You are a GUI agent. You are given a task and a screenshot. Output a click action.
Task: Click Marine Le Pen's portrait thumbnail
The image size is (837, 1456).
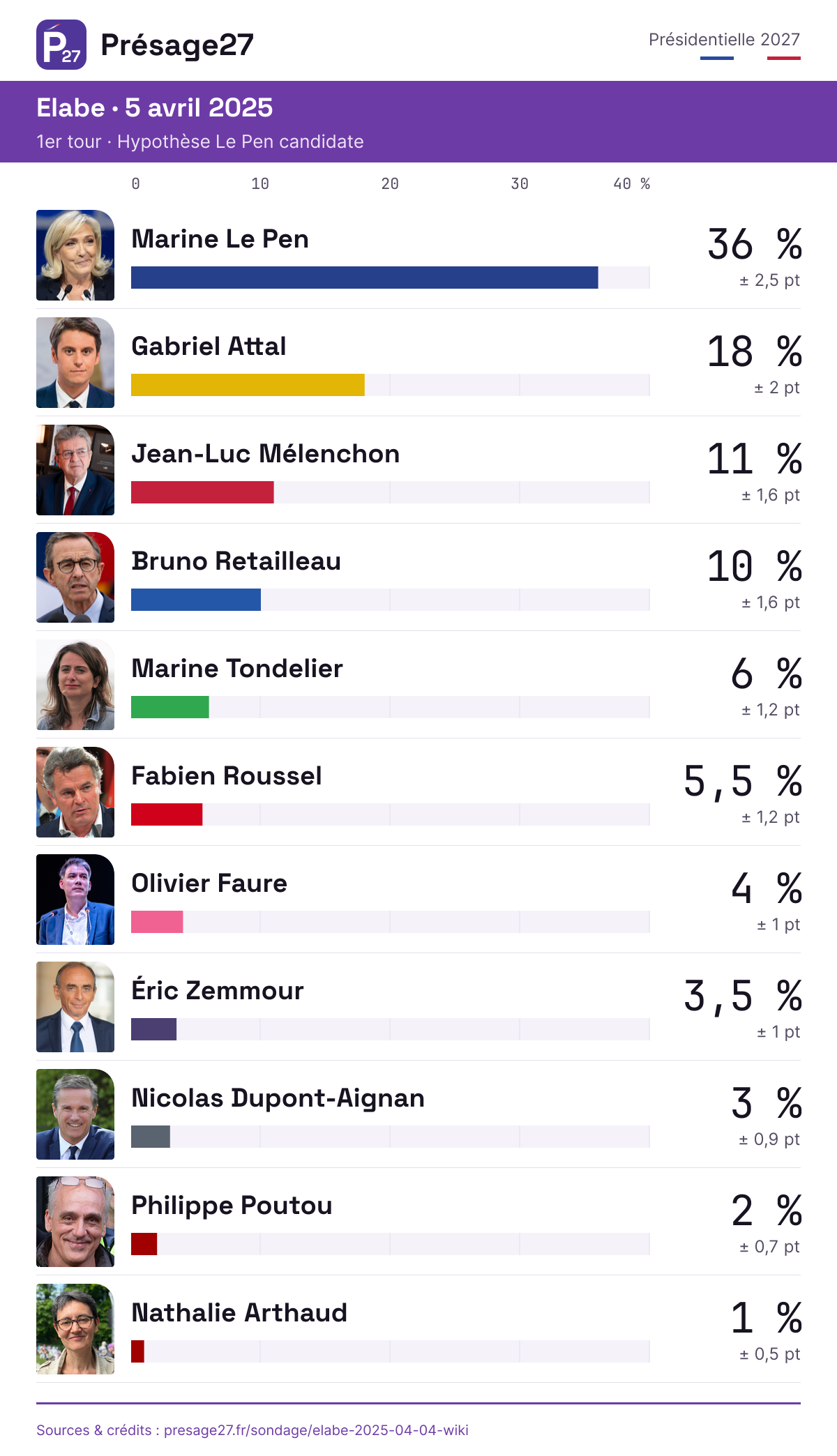(75, 255)
